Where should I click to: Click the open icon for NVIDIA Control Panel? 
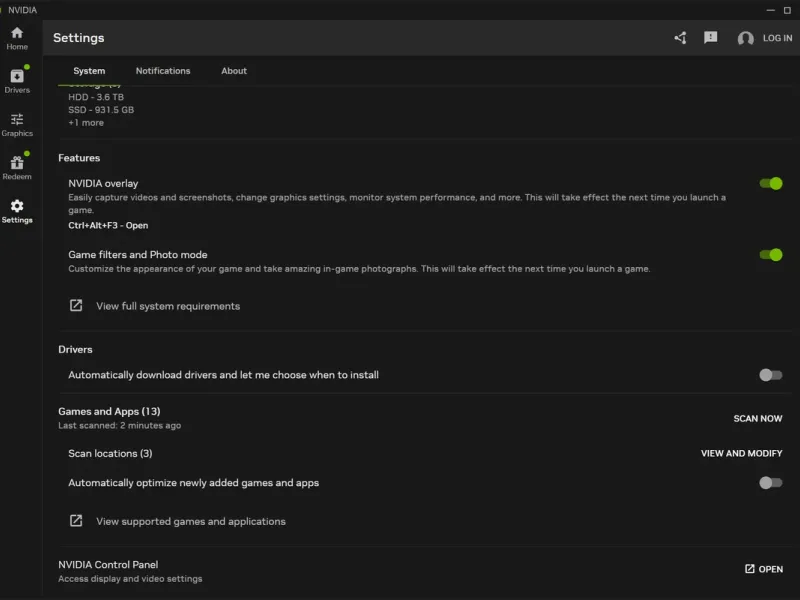pyautogui.click(x=749, y=569)
